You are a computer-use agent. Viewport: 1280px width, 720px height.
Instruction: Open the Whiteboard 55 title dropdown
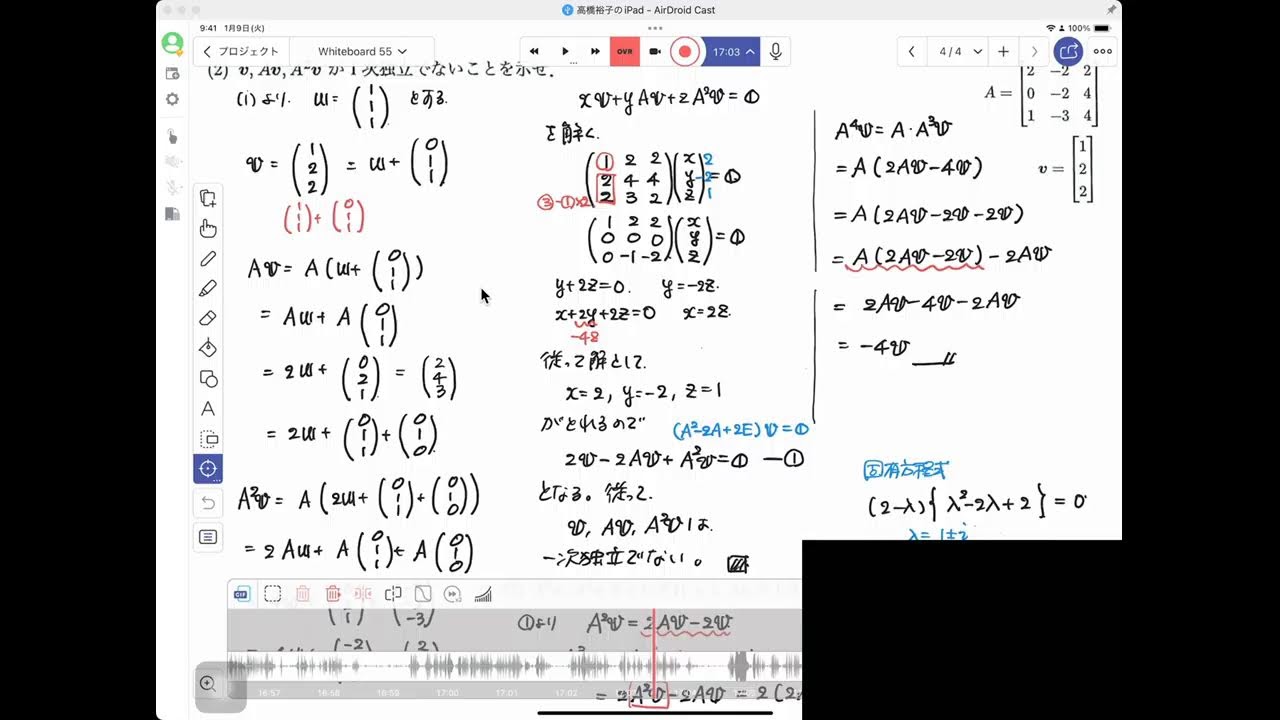362,51
